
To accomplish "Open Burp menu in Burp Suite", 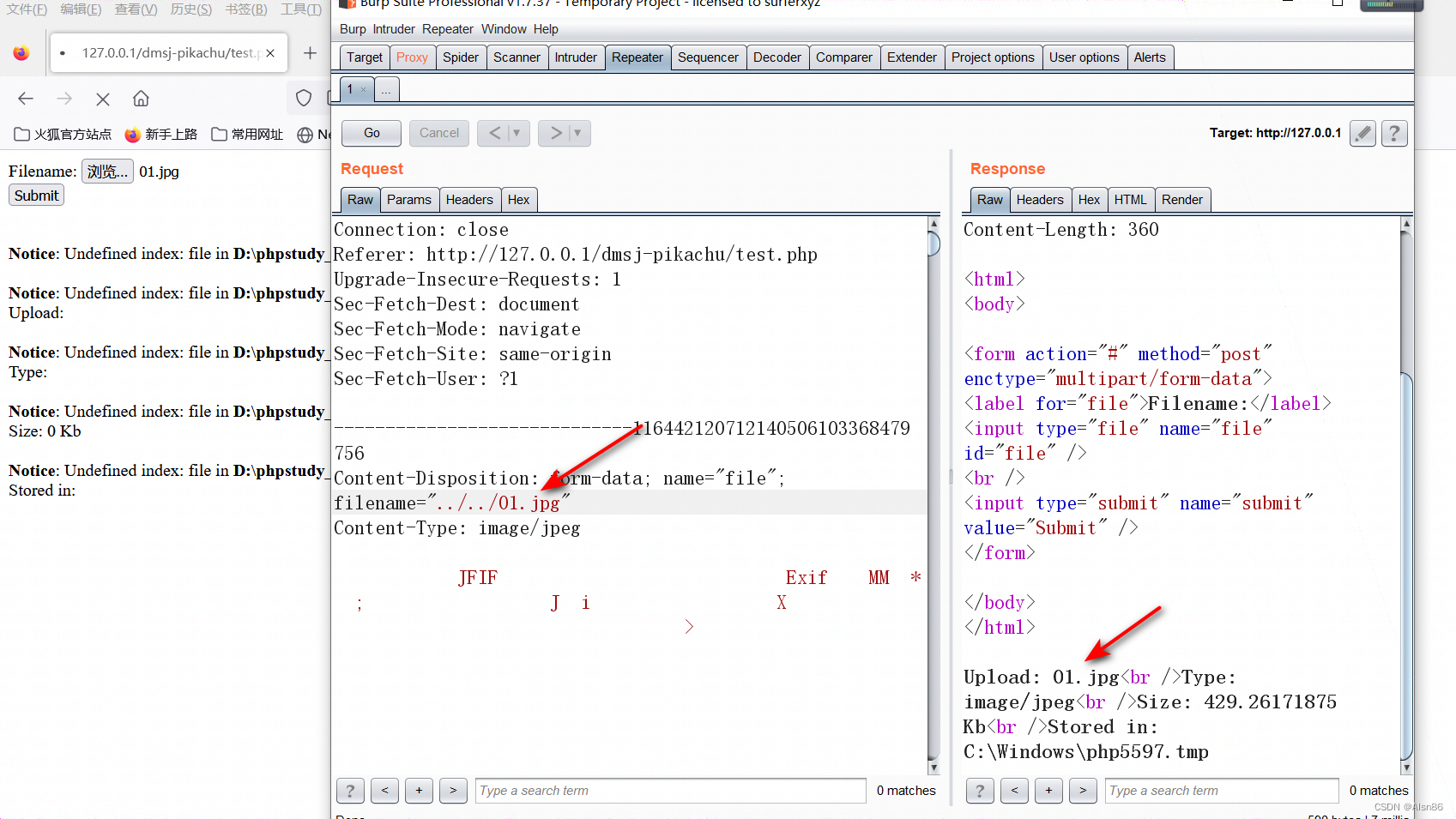I will (353, 29).
